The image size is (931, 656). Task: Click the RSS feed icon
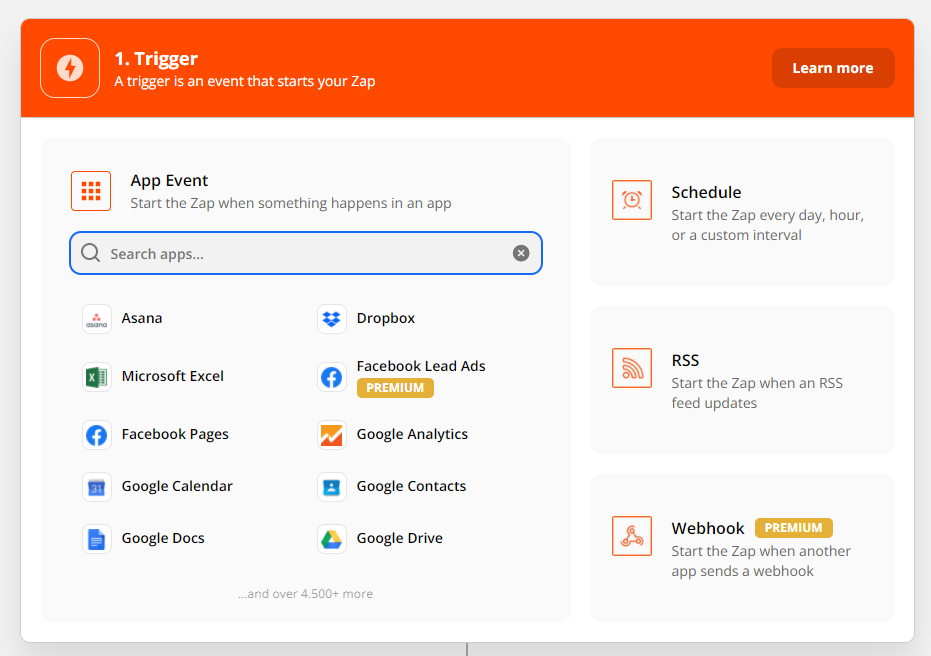(x=632, y=368)
